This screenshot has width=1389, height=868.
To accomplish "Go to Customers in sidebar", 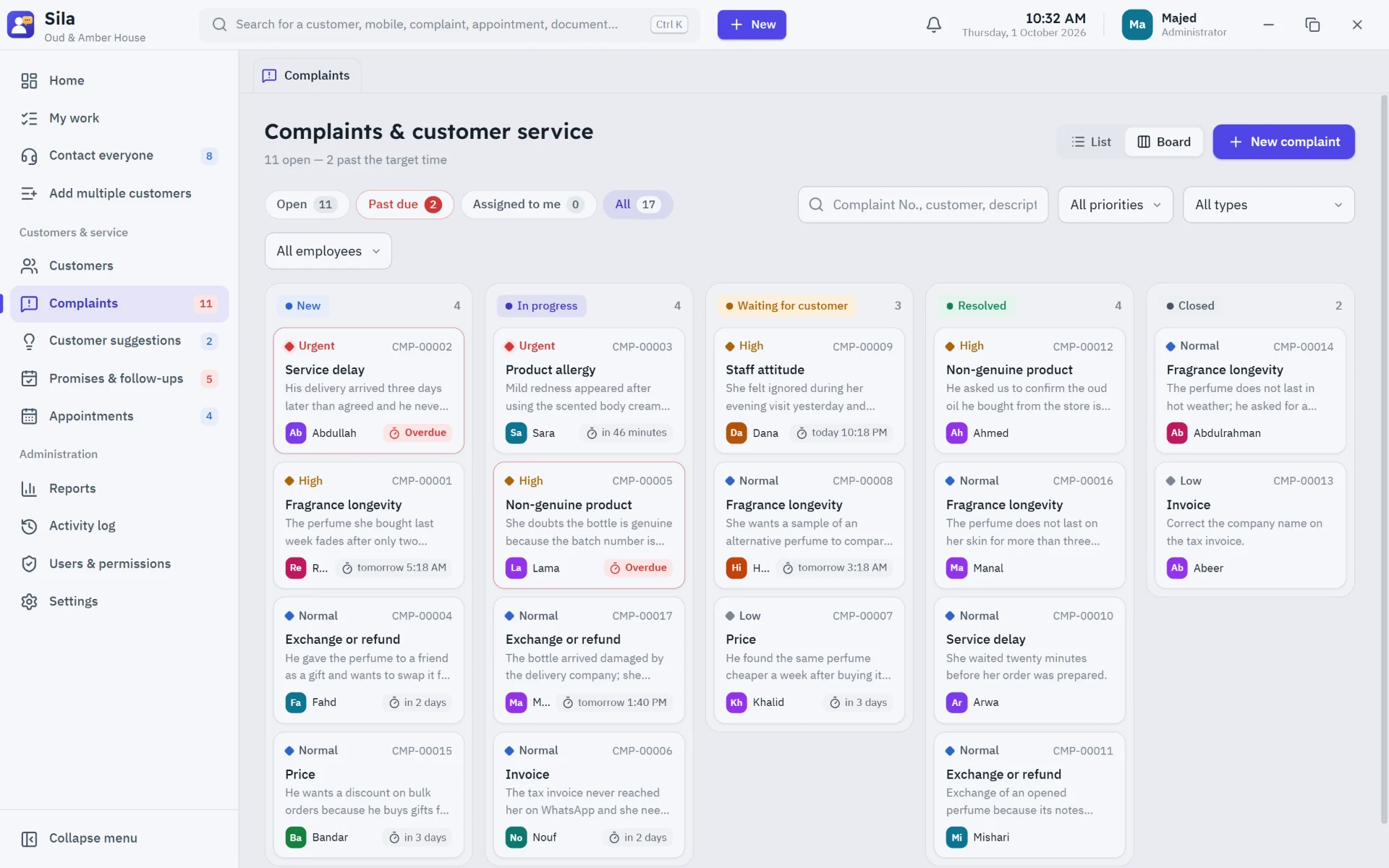I will click(119, 265).
